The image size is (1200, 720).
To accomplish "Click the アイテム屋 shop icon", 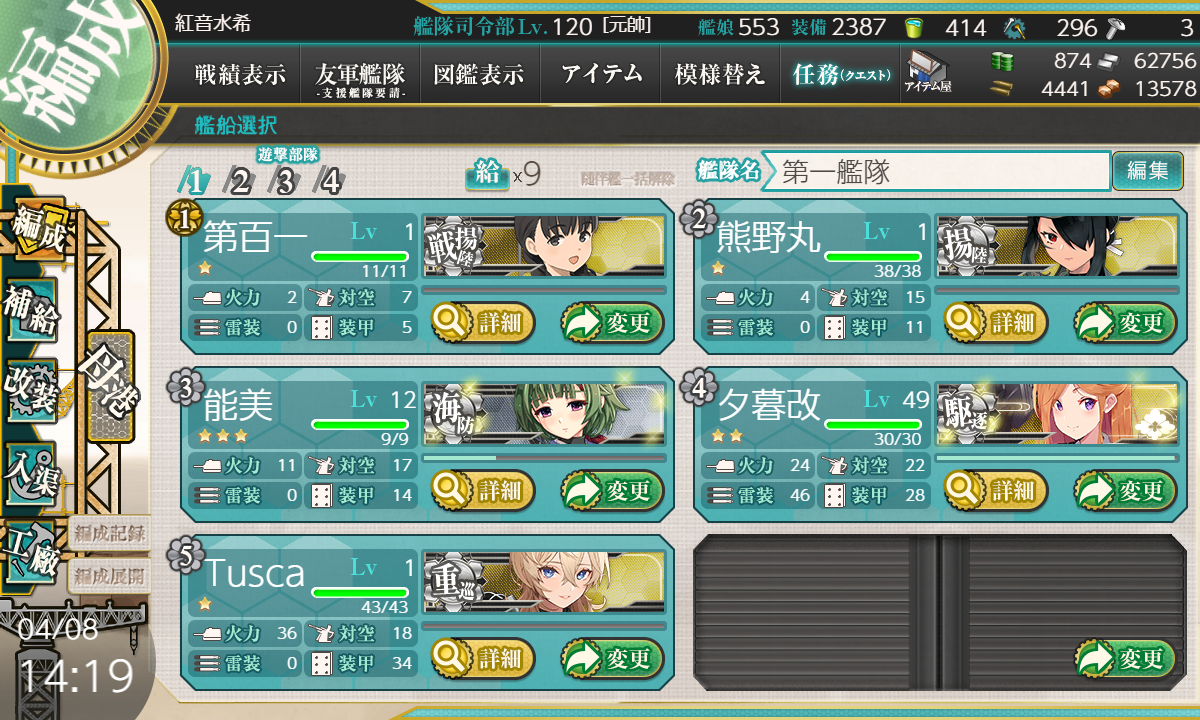I will pyautogui.click(x=927, y=73).
